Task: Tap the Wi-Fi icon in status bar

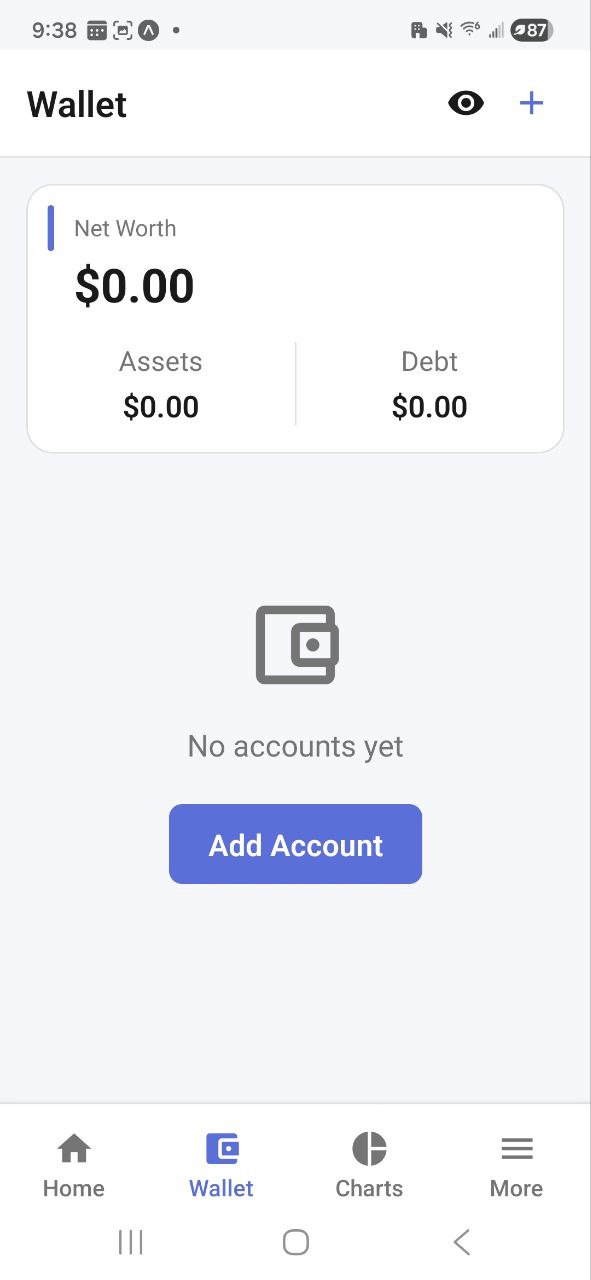Action: tap(470, 29)
